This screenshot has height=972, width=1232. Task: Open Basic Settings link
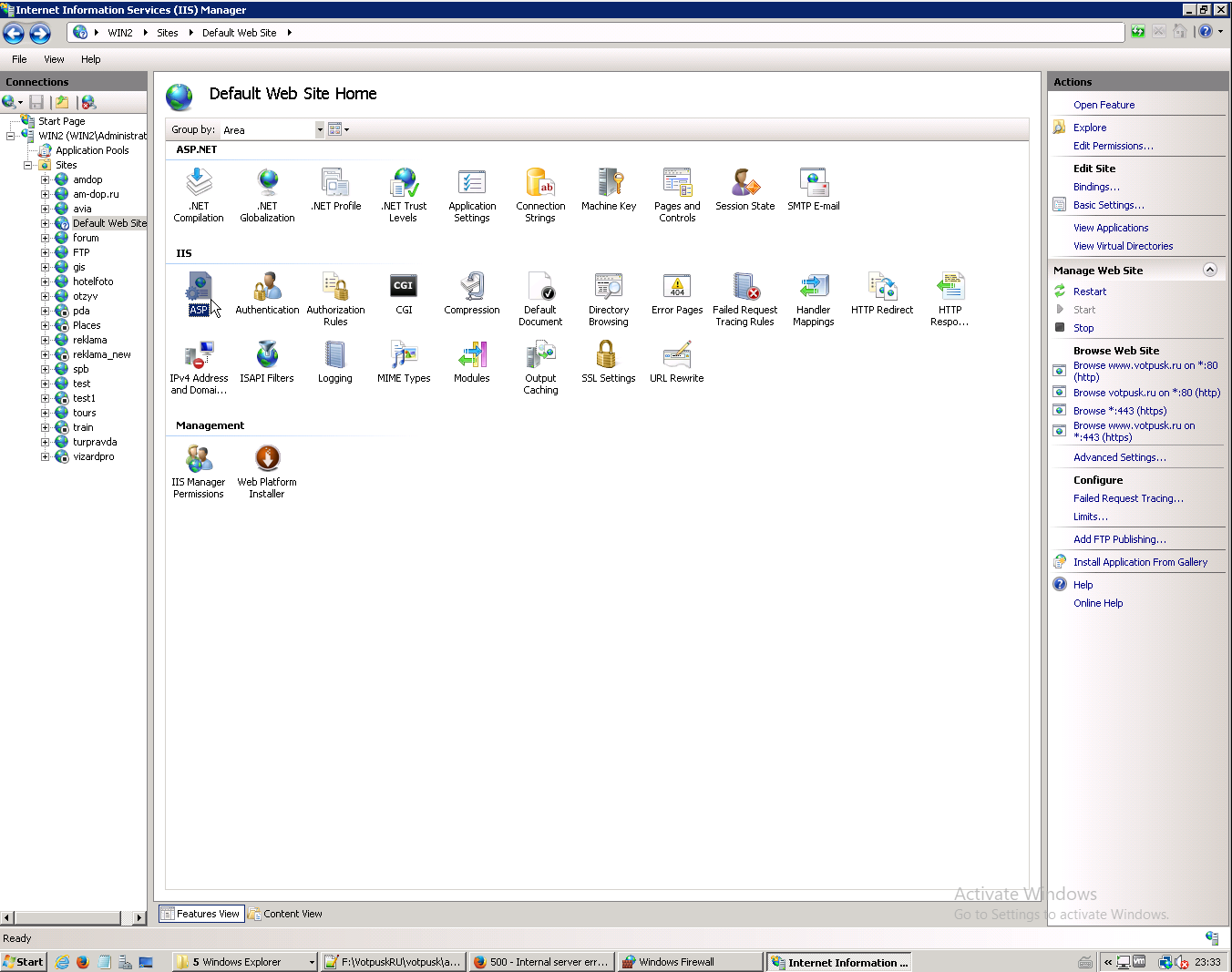coord(1108,205)
